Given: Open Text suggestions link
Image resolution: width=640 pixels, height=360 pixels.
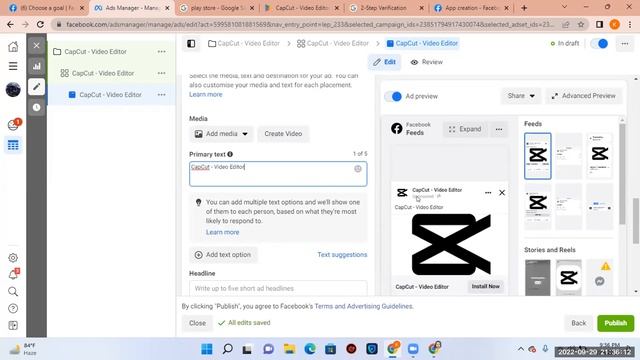Looking at the screenshot, I should coord(342,255).
